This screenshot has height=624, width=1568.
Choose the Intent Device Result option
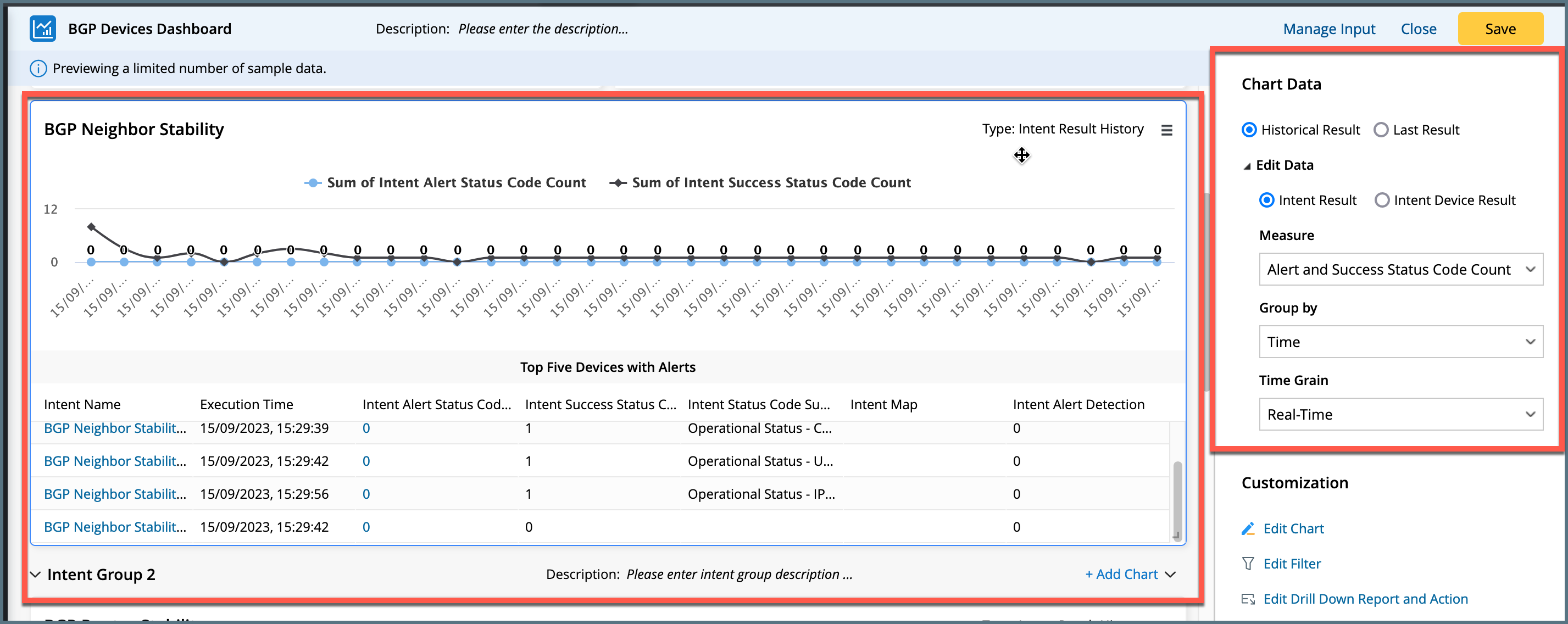[x=1382, y=200]
